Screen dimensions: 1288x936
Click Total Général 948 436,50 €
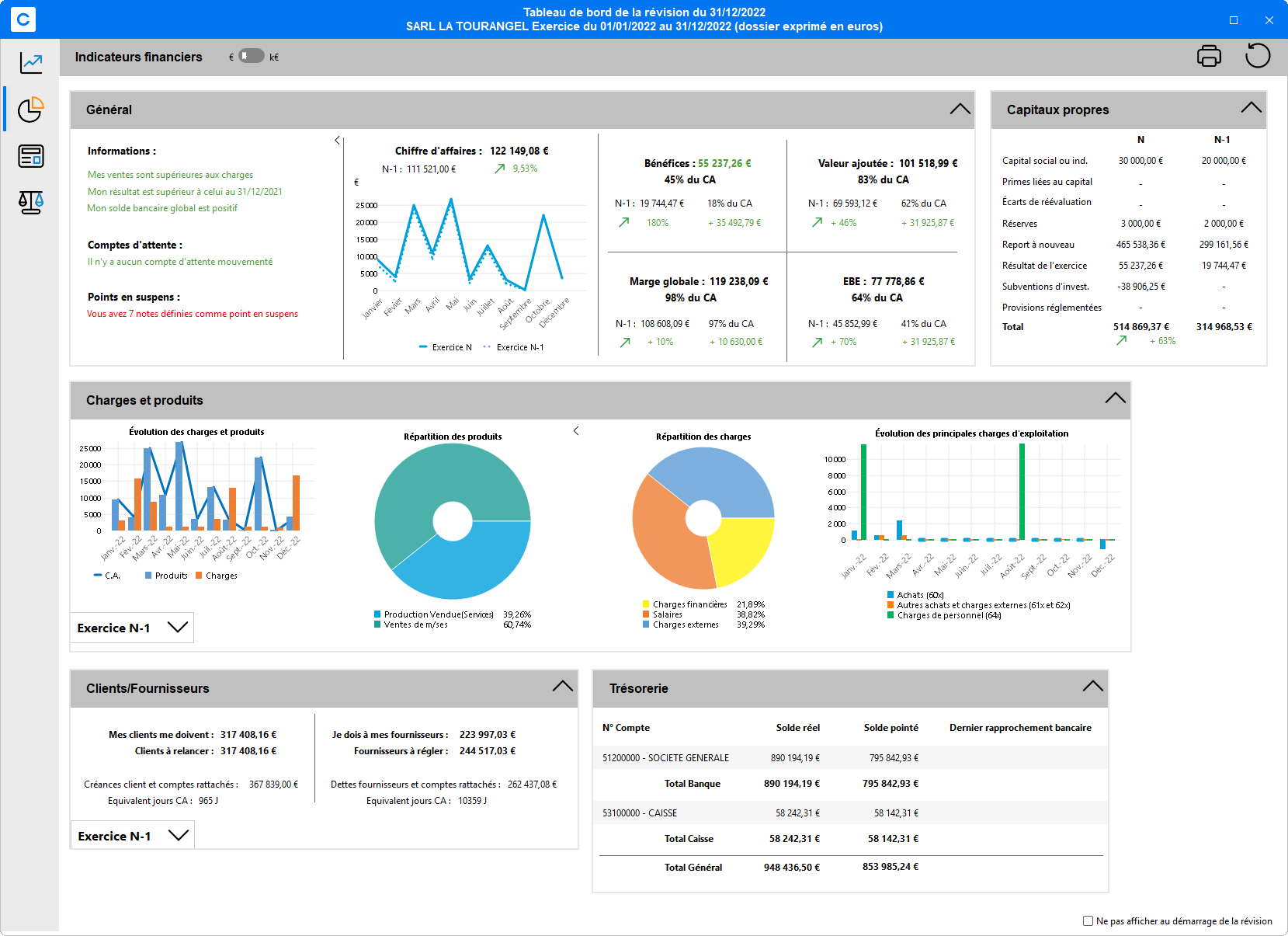792,867
